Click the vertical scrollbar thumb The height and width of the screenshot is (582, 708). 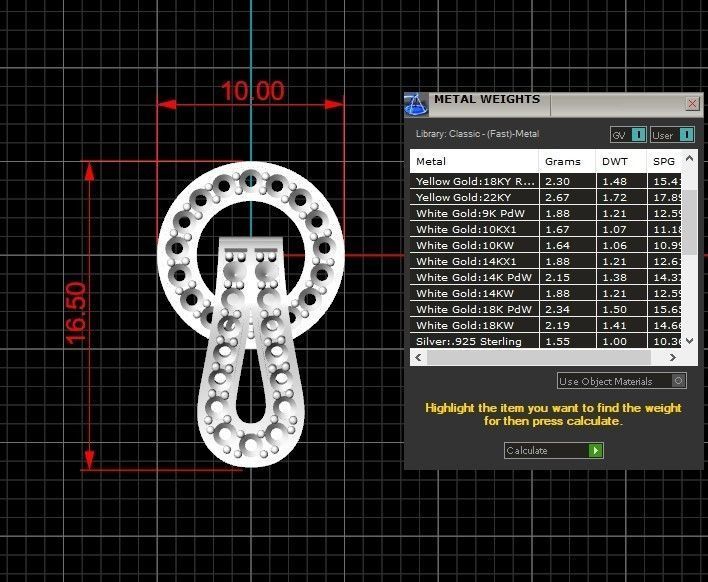[689, 222]
